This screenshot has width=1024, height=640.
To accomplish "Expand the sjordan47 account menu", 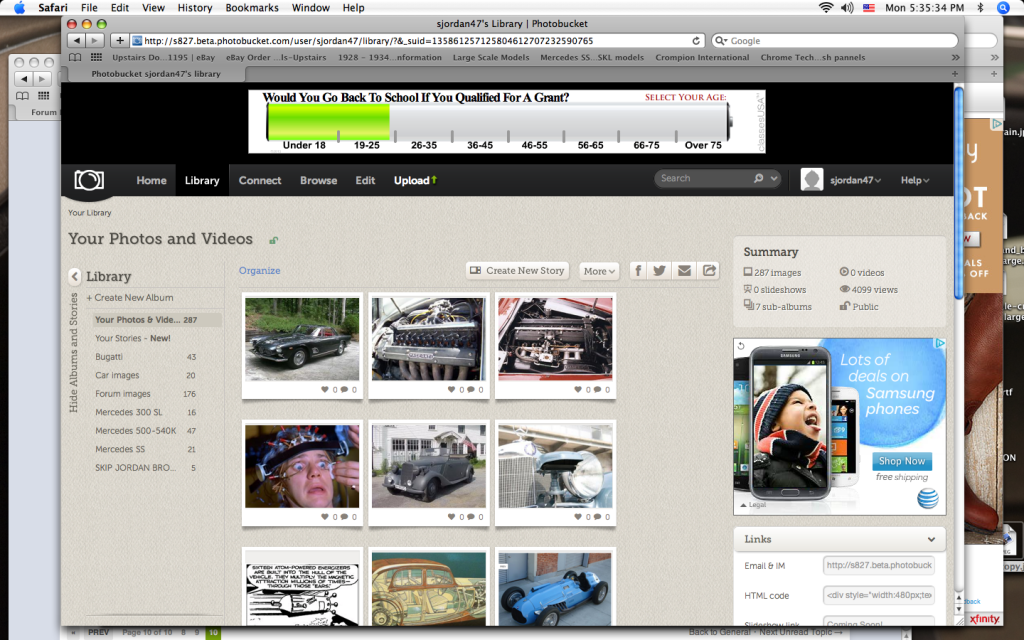I will [x=856, y=180].
